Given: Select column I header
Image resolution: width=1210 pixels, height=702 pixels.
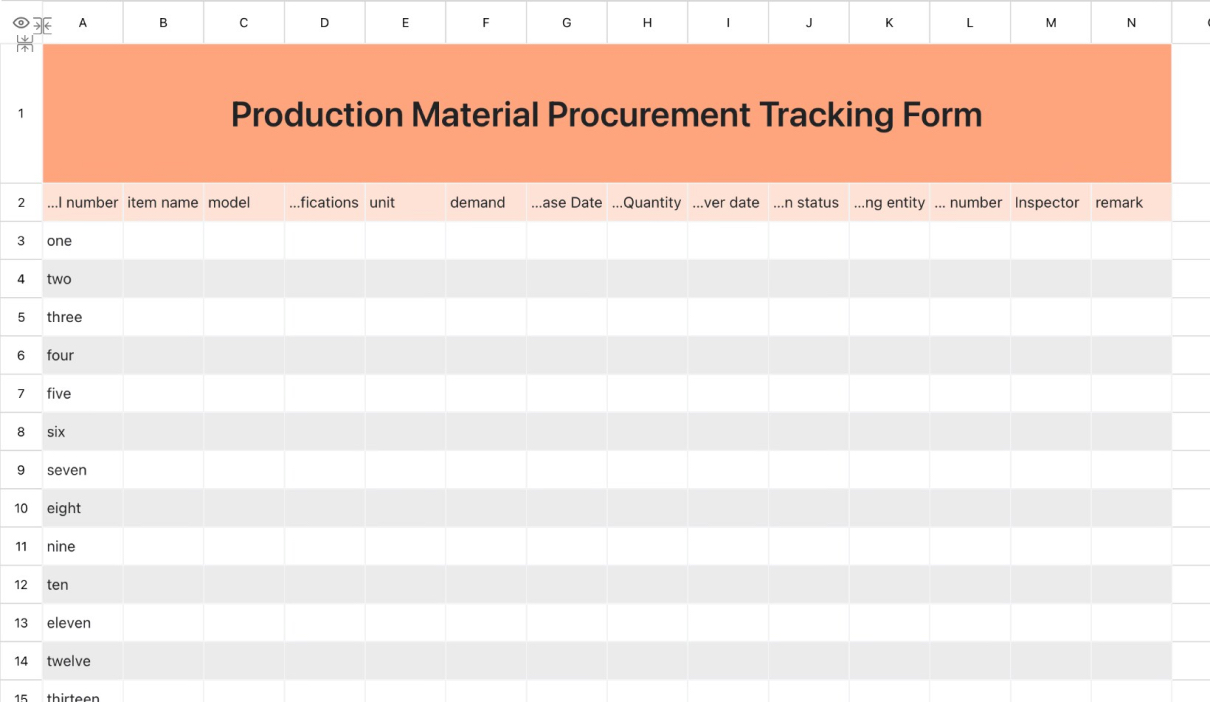Looking at the screenshot, I should (728, 22).
